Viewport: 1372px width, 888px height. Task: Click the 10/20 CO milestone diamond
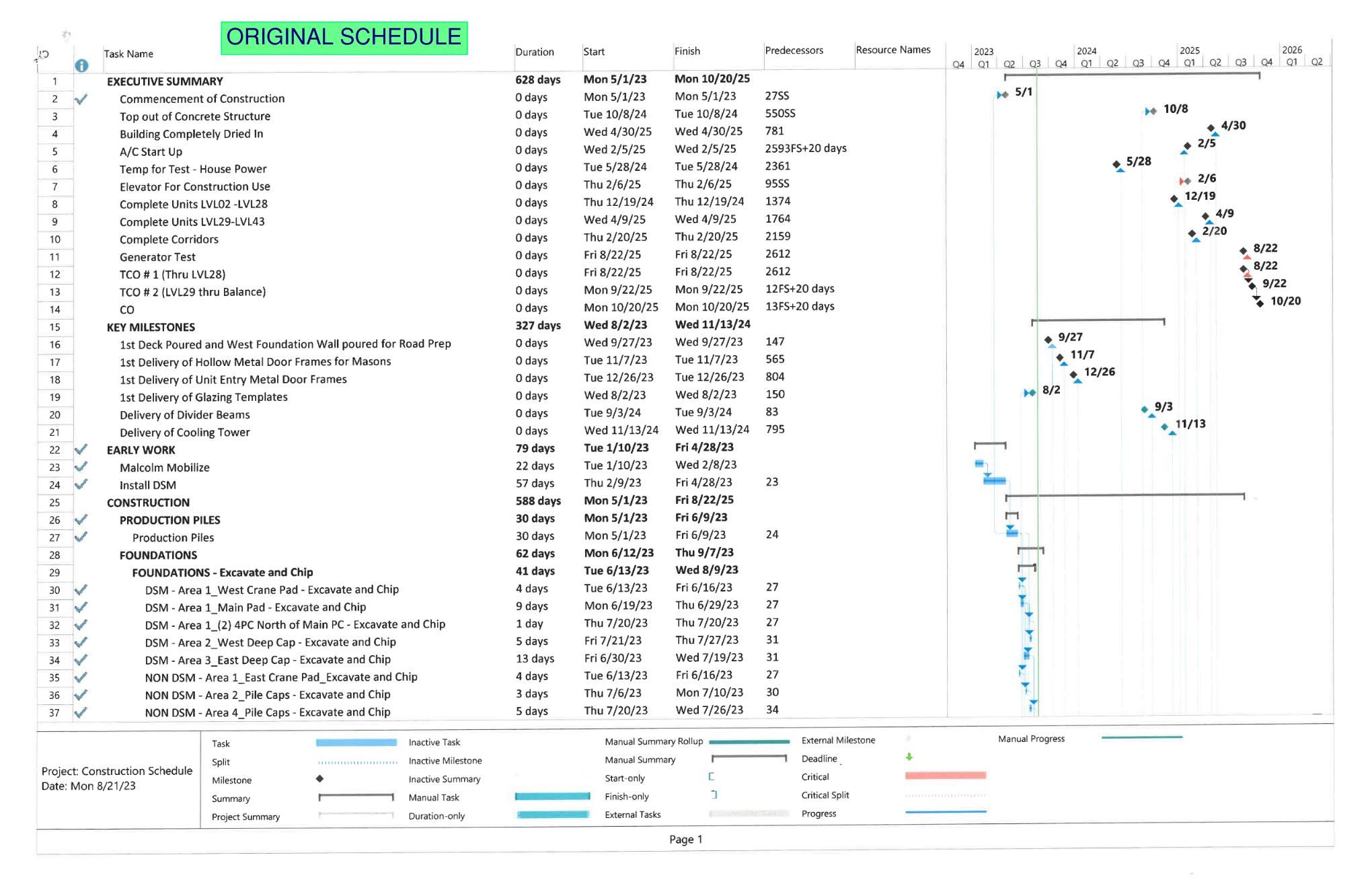point(1259,303)
